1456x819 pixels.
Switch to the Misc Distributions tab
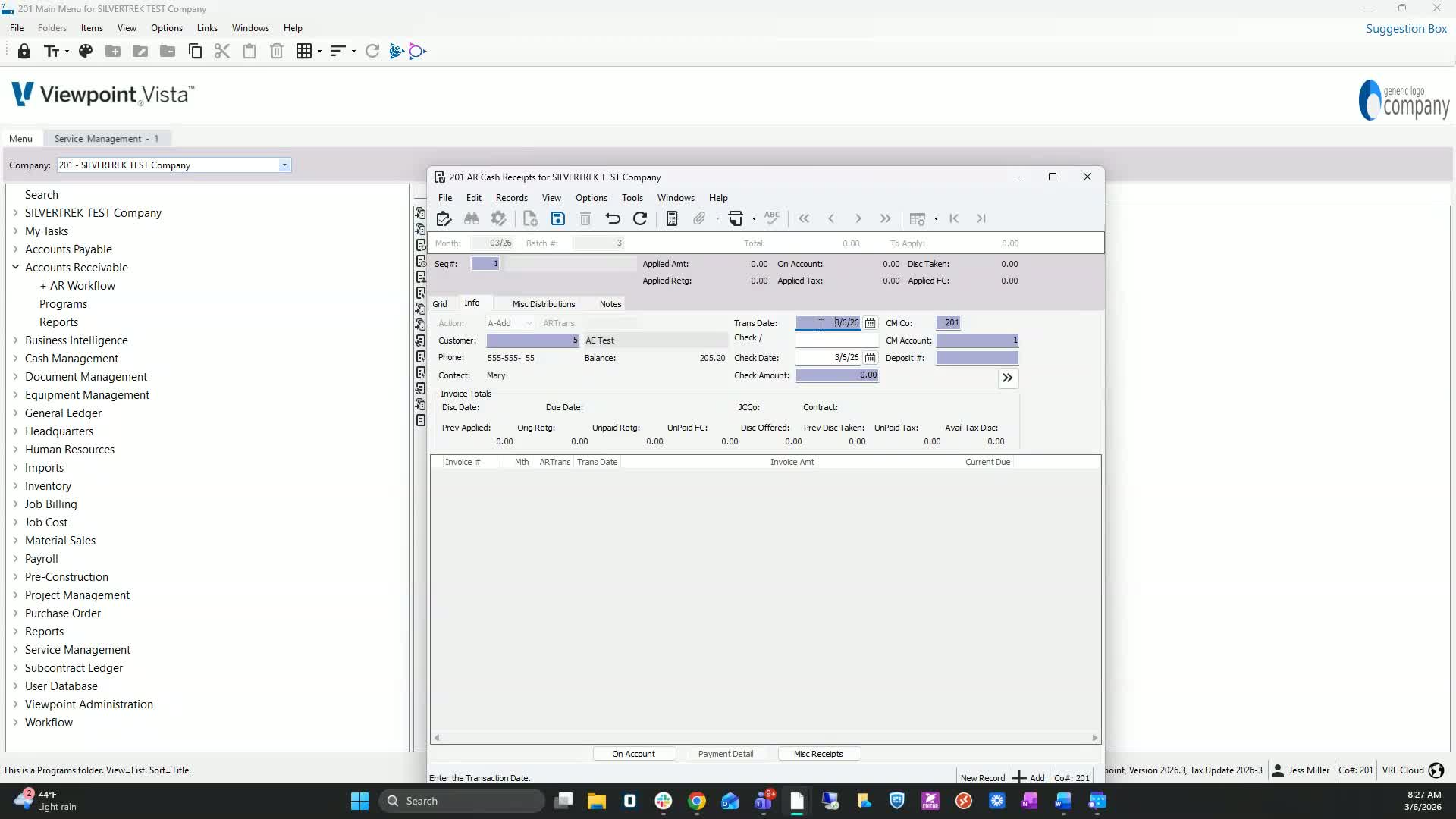point(544,304)
